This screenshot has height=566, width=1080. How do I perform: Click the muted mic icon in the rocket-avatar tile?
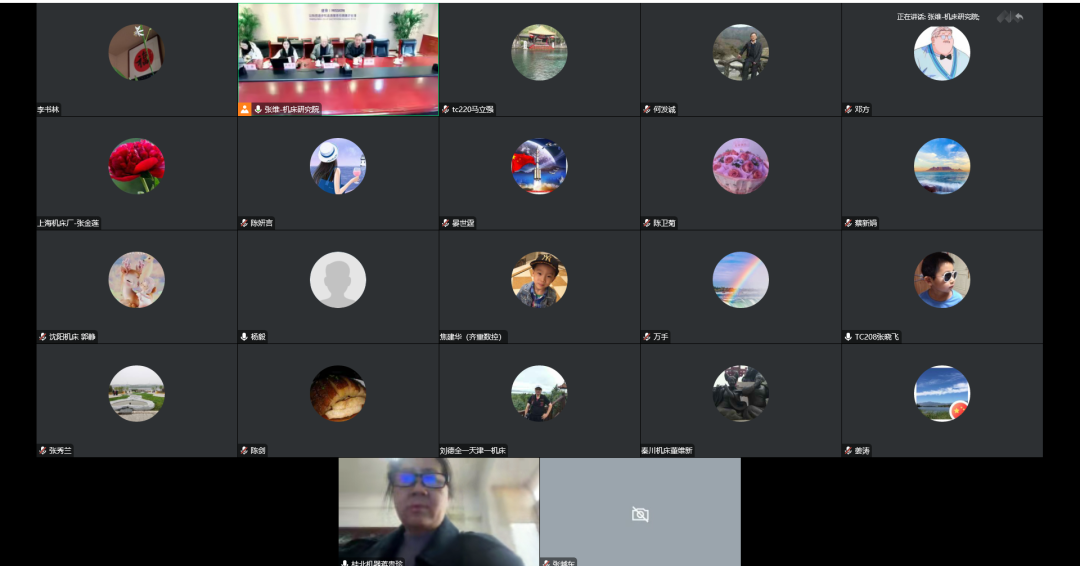click(446, 222)
